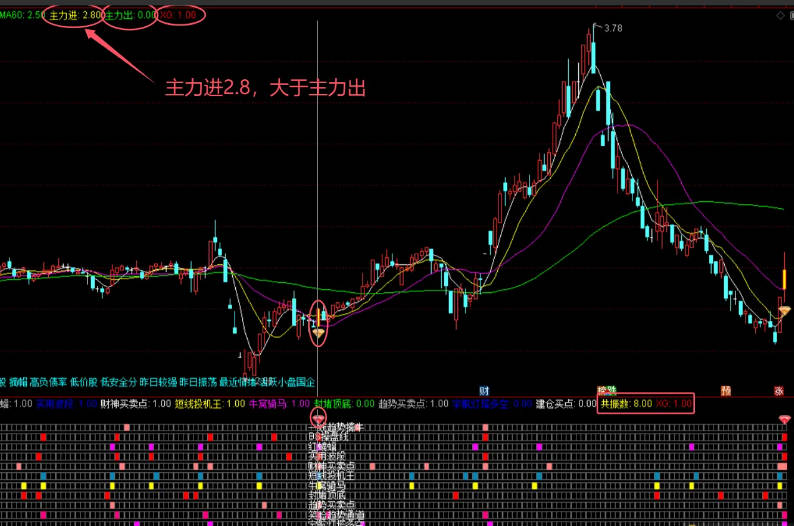Click the 牛窝骑马 1.00 sub-indicator value

(279, 403)
